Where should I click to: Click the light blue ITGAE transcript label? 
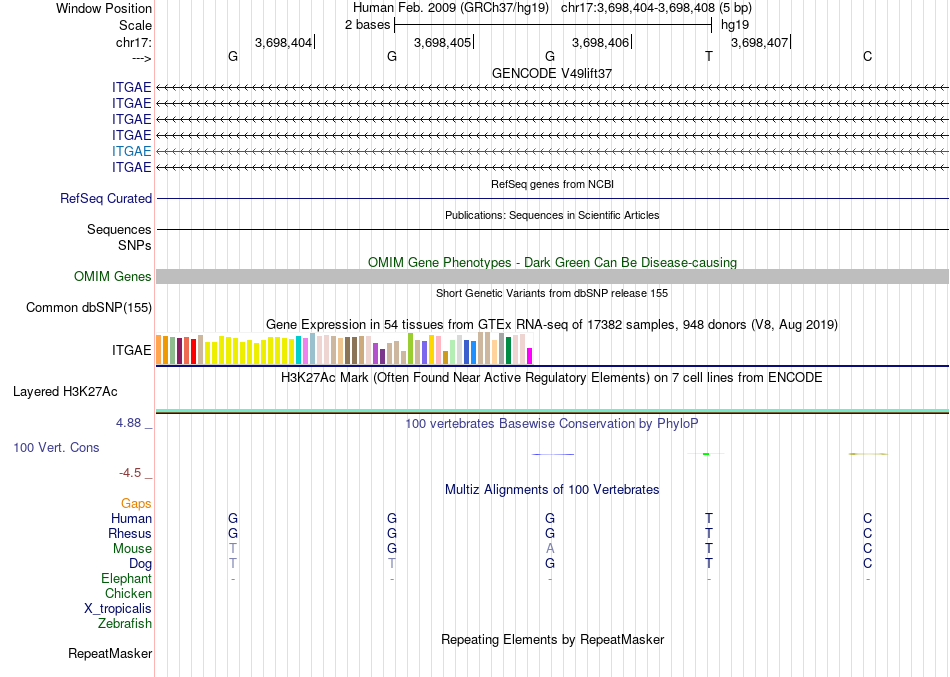[131, 151]
